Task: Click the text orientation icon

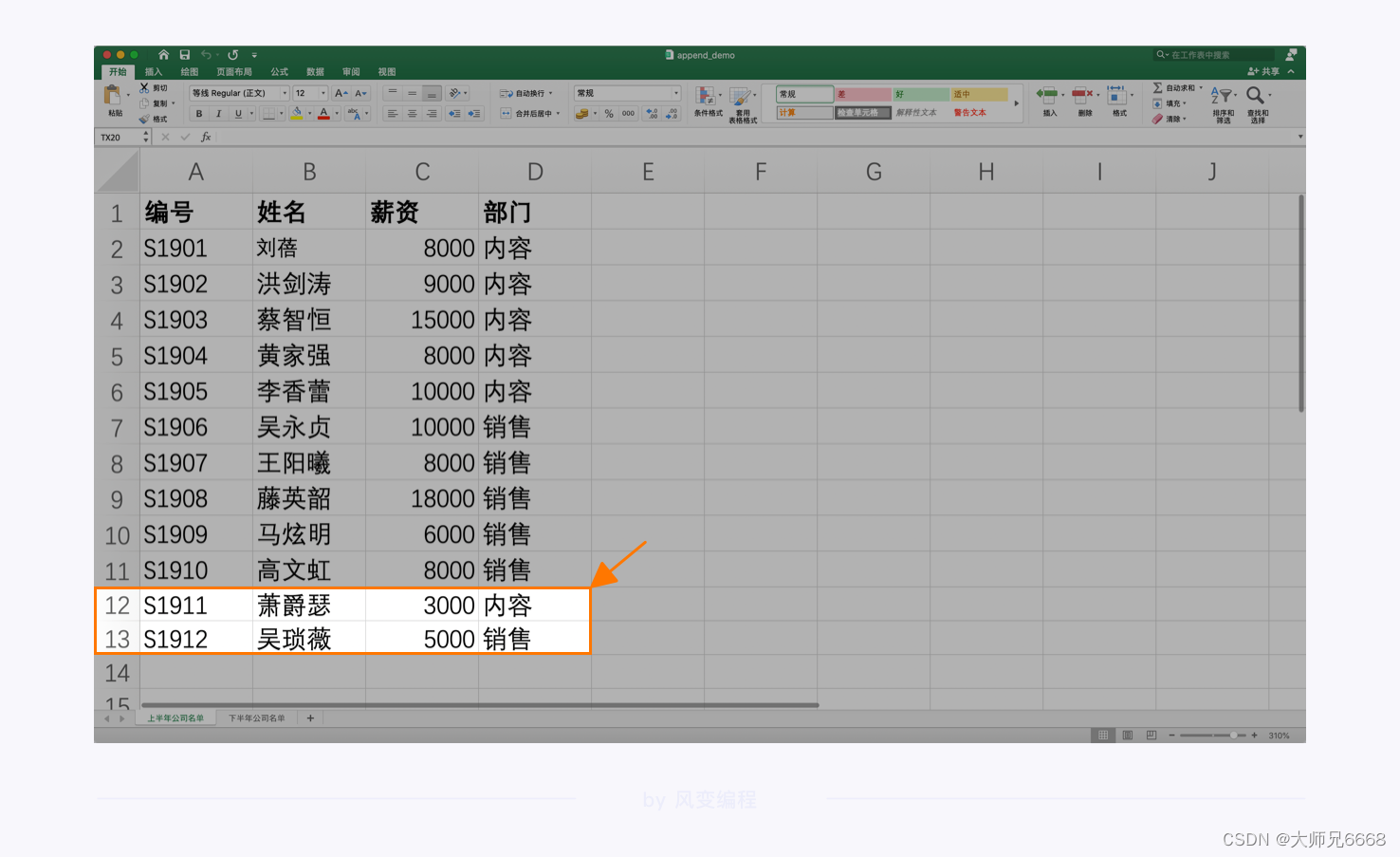Action: pyautogui.click(x=454, y=93)
